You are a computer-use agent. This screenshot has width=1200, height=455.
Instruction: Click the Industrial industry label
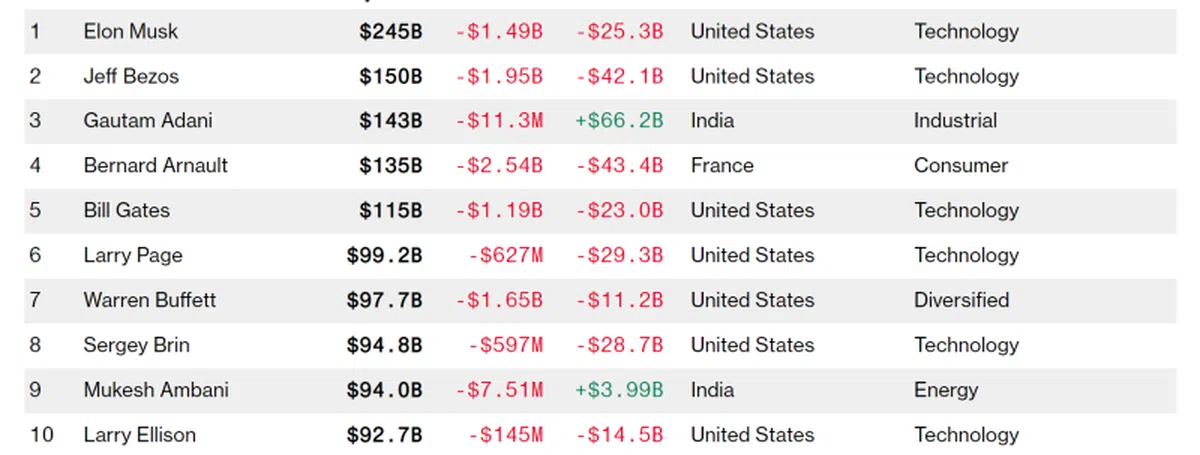click(x=955, y=121)
